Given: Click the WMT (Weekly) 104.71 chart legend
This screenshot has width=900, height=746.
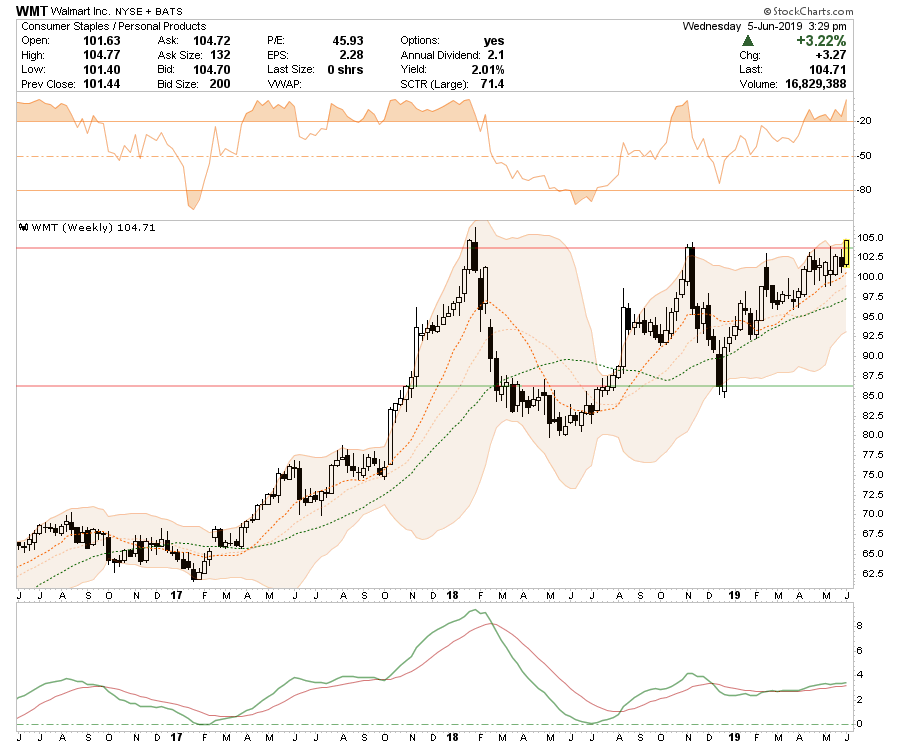Looking at the screenshot, I should point(93,227).
